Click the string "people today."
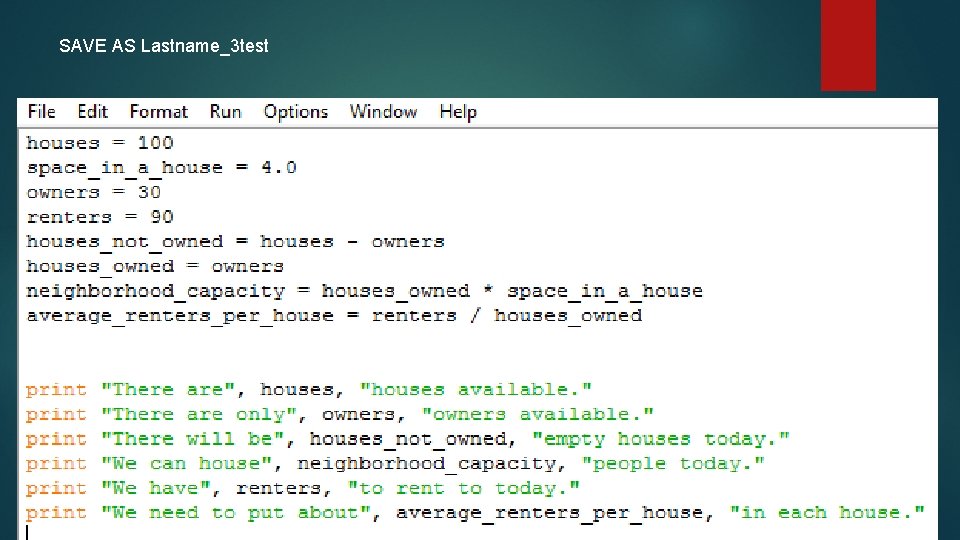 pyautogui.click(x=673, y=463)
